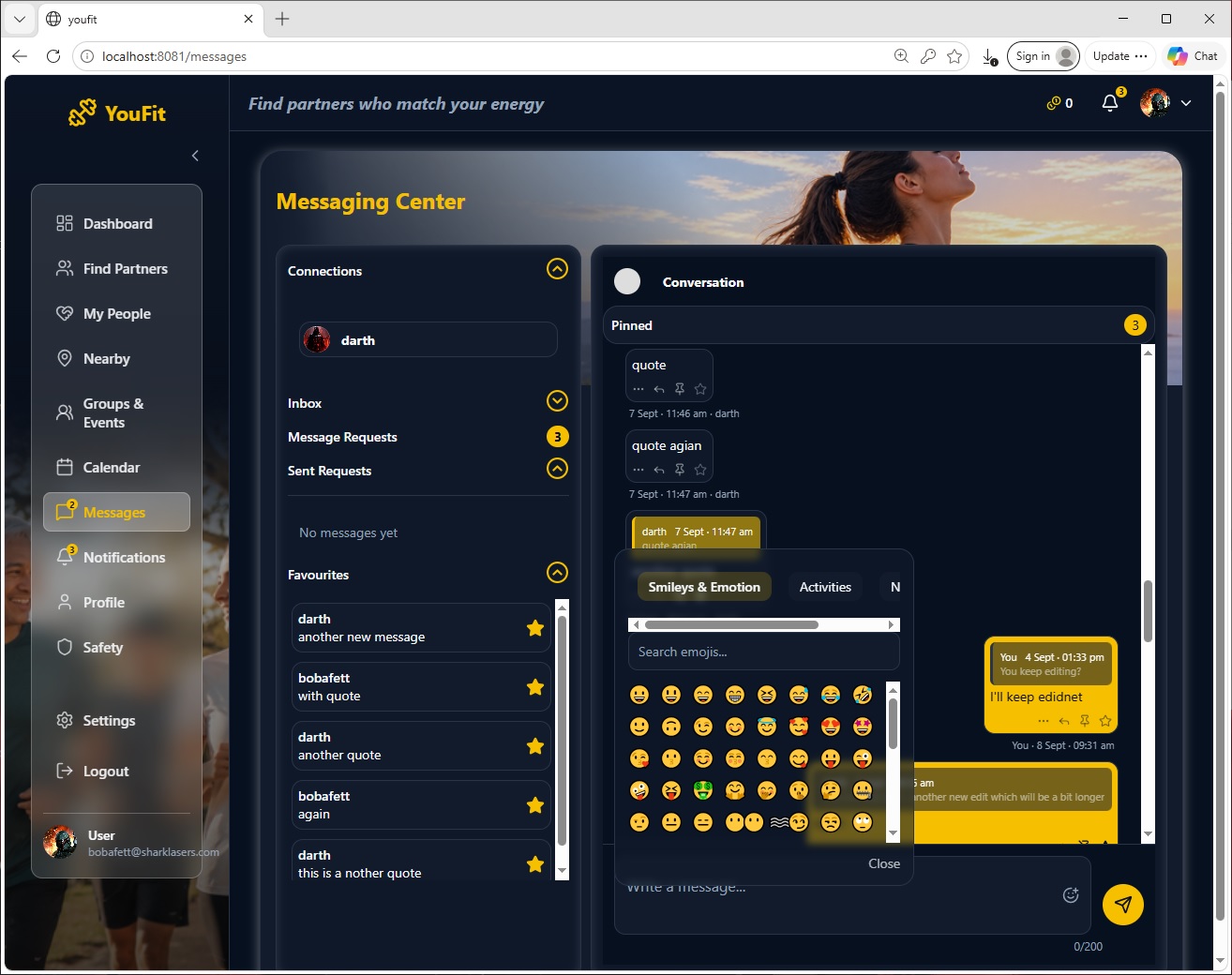Open the Messages sidebar item
Image resolution: width=1232 pixels, height=975 pixels.
[x=116, y=512]
